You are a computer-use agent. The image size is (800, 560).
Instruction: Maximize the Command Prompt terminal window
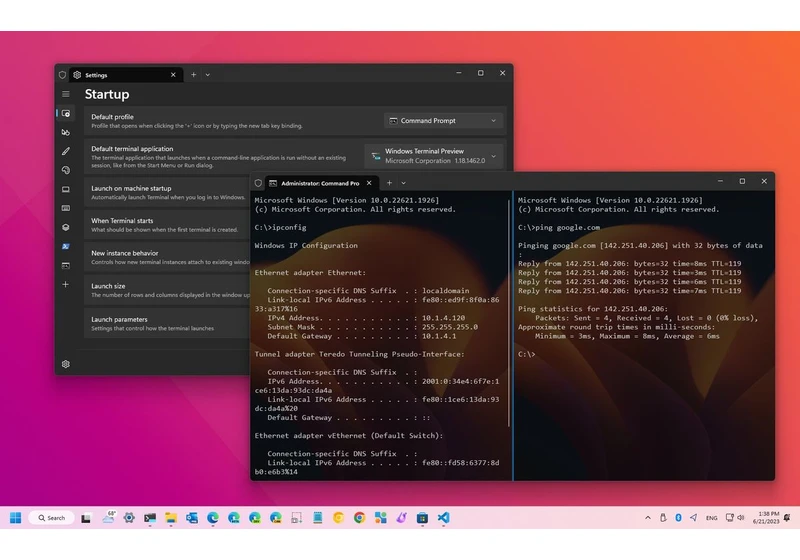click(x=742, y=181)
